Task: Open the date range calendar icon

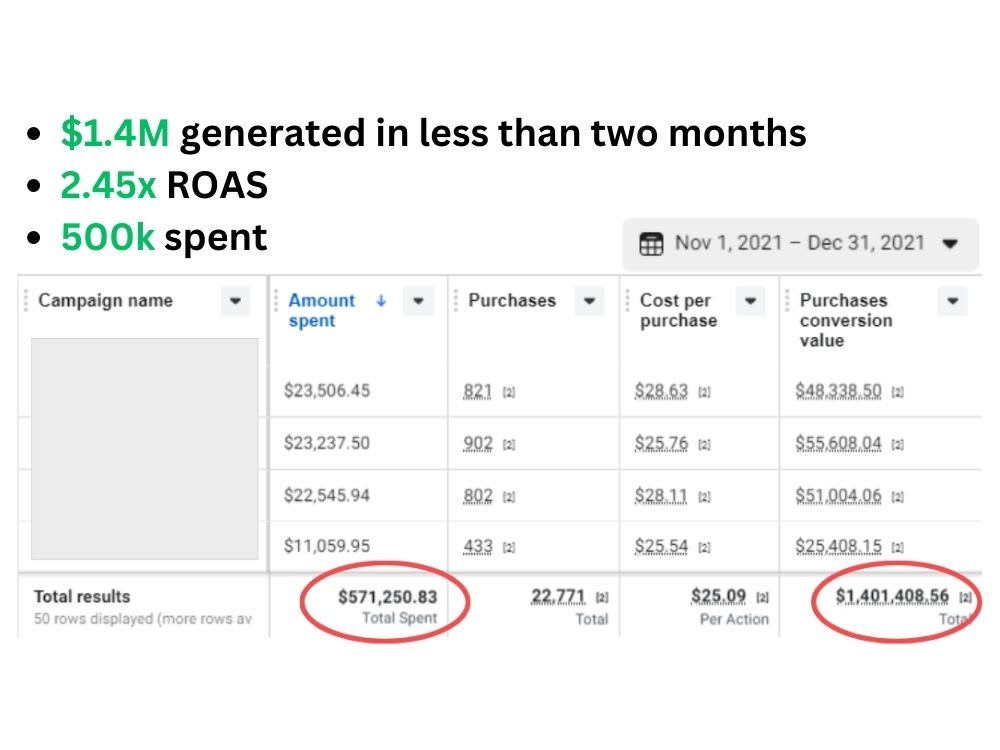Action: point(651,244)
